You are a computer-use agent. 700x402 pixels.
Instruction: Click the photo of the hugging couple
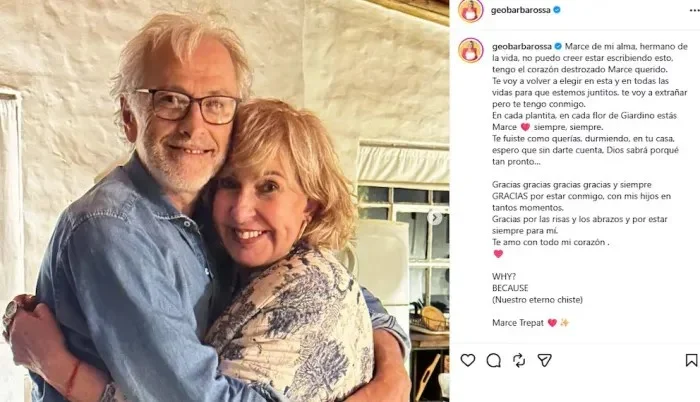tap(225, 201)
